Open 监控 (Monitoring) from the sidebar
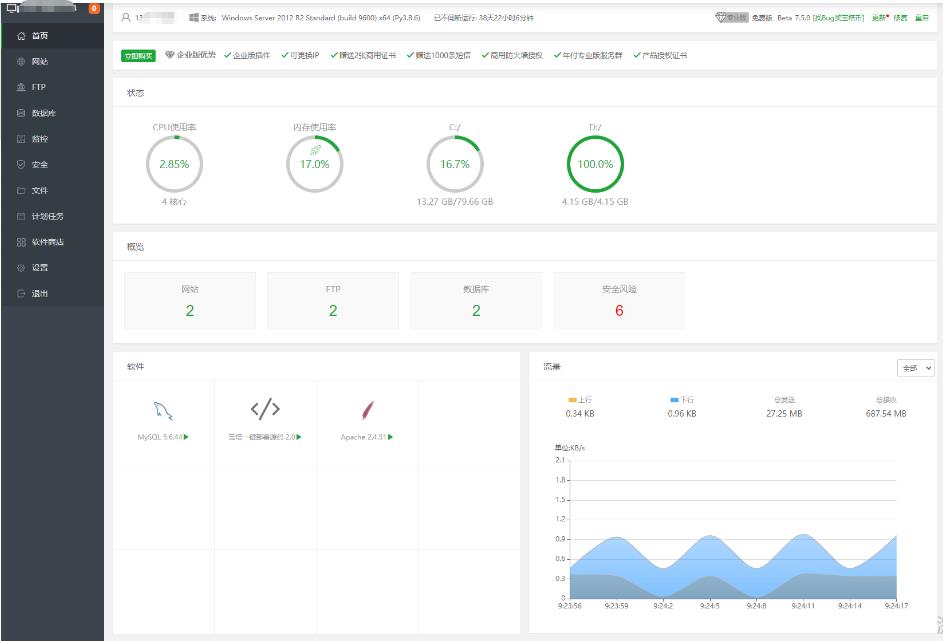 (x=40, y=139)
